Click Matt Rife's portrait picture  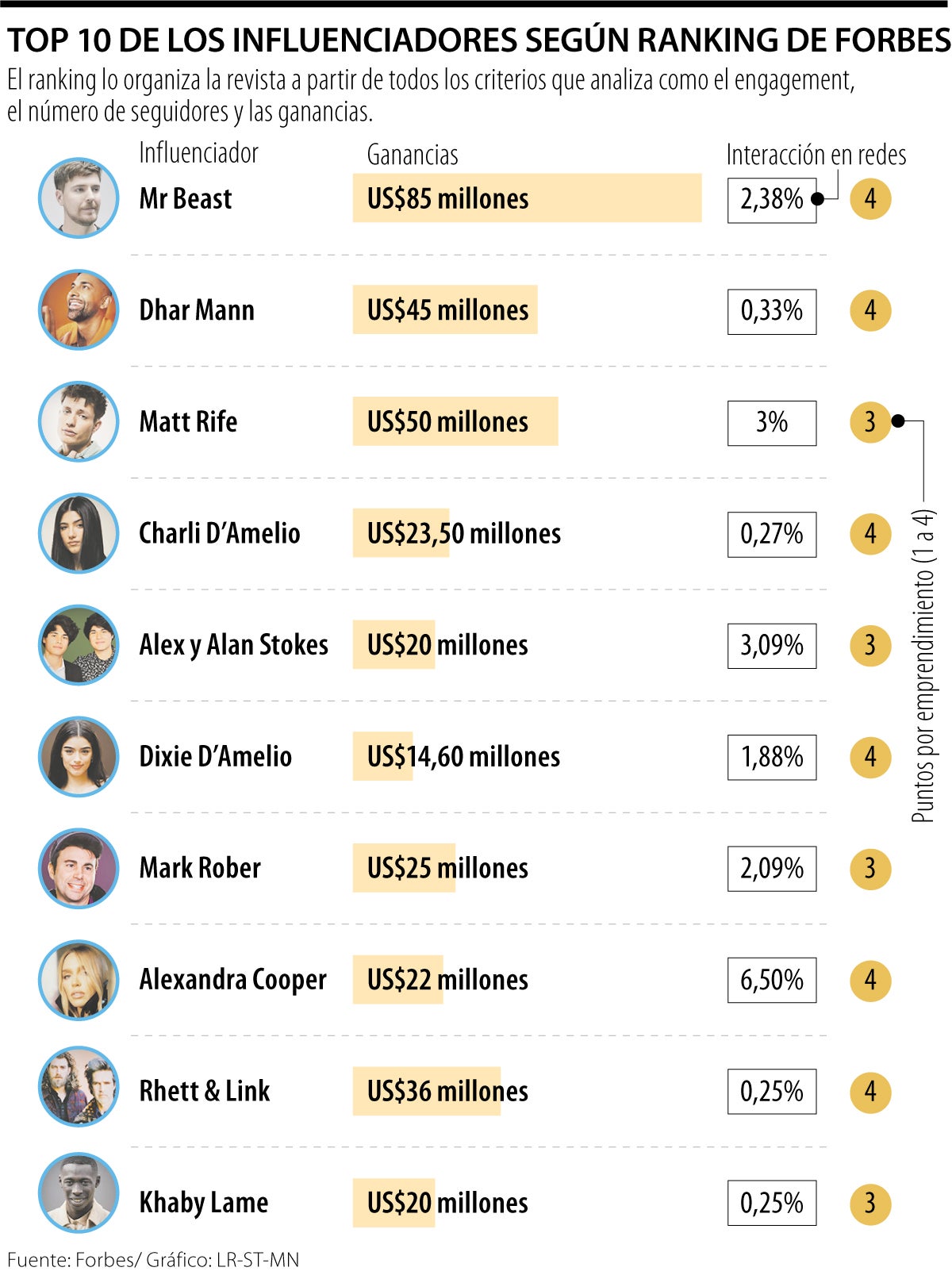(x=79, y=421)
